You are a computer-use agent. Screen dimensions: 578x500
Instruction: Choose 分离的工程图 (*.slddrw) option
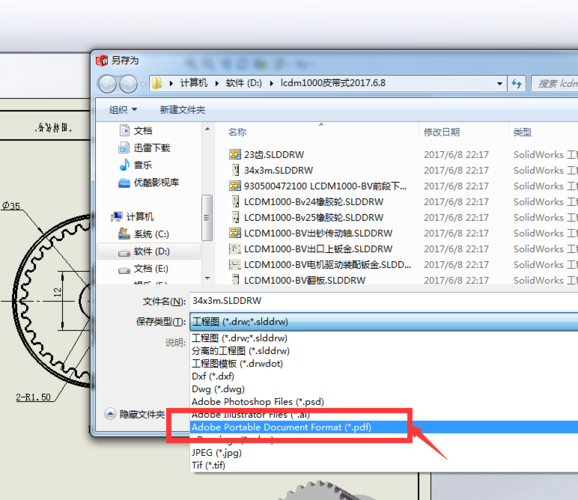(384, 351)
